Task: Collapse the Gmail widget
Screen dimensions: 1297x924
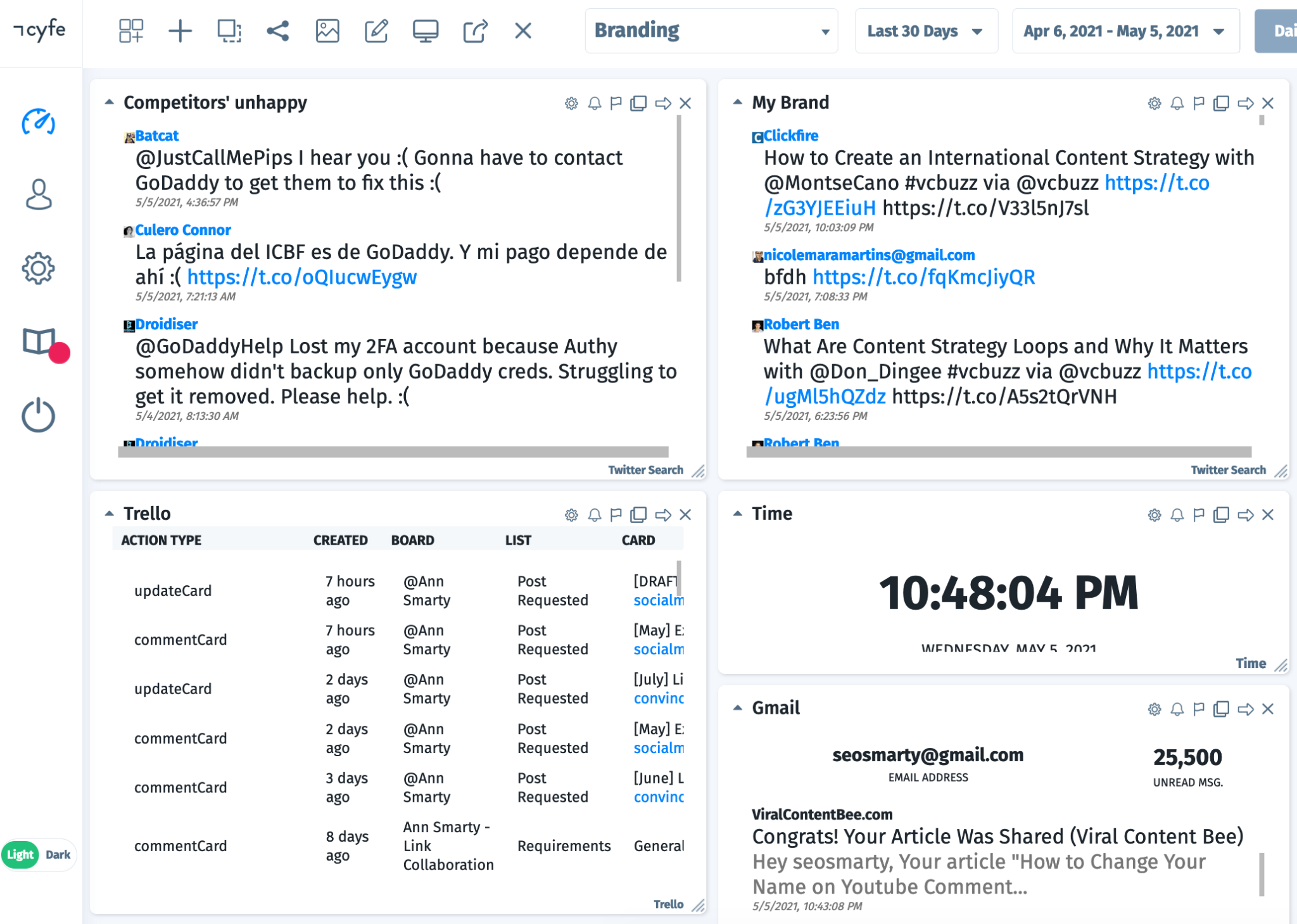Action: (x=738, y=707)
